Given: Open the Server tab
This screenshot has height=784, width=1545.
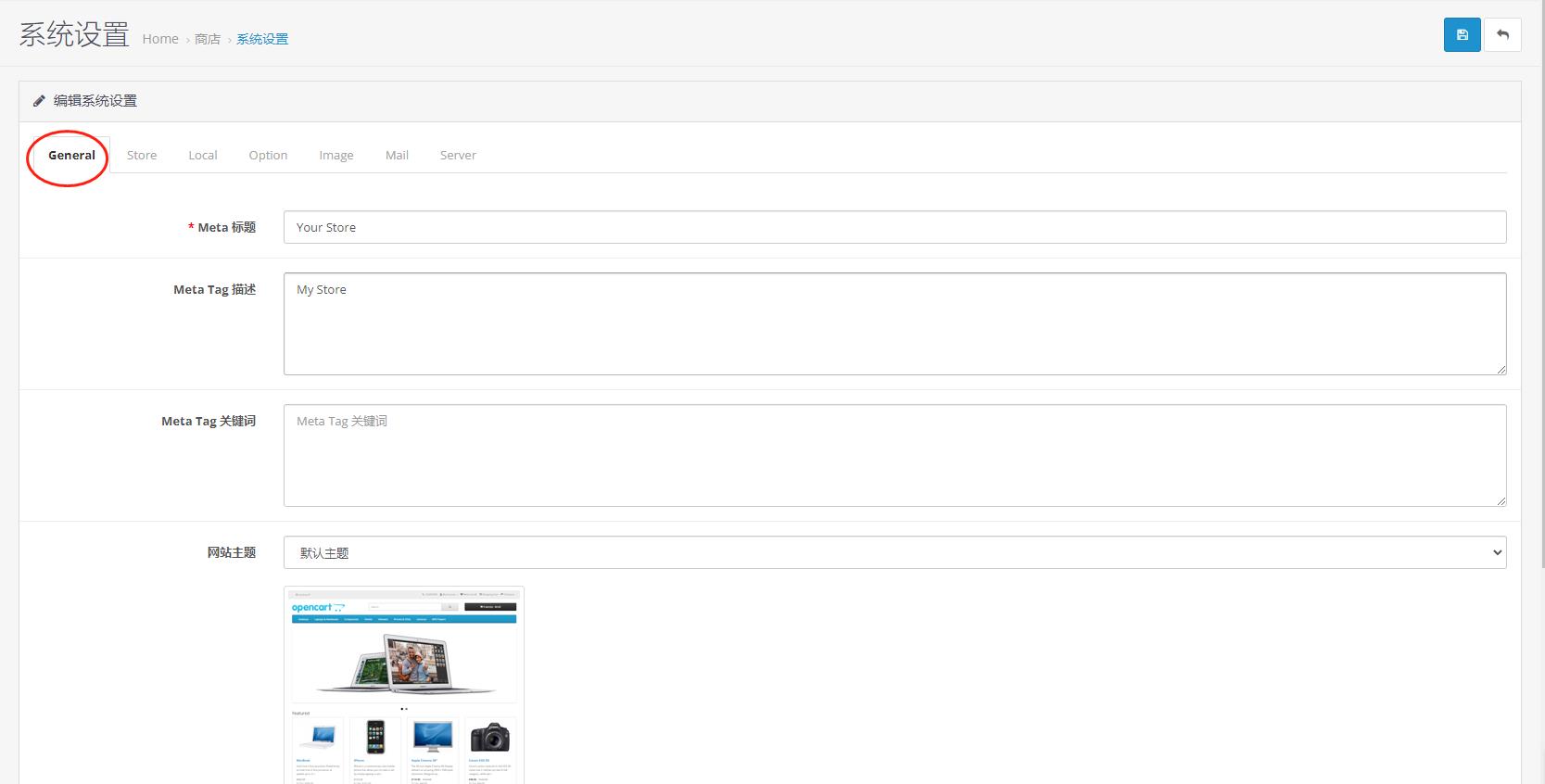Looking at the screenshot, I should click(x=458, y=155).
